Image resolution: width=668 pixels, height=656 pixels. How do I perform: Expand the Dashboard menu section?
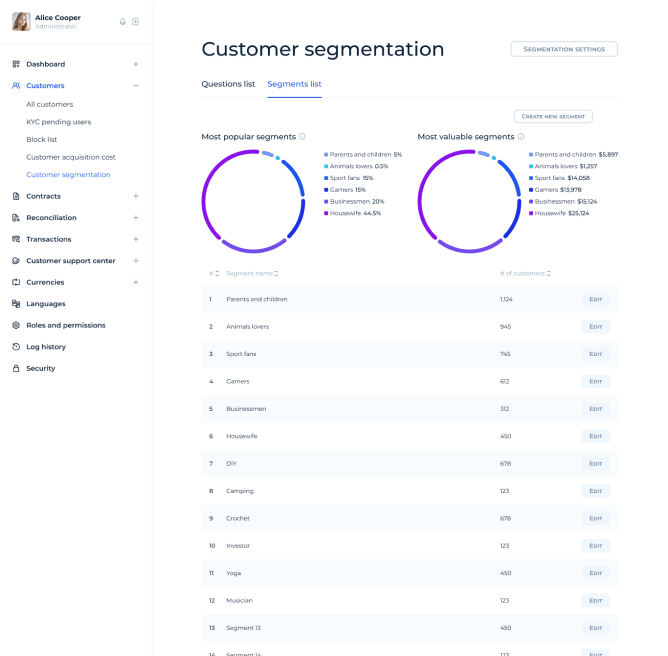[x=136, y=64]
